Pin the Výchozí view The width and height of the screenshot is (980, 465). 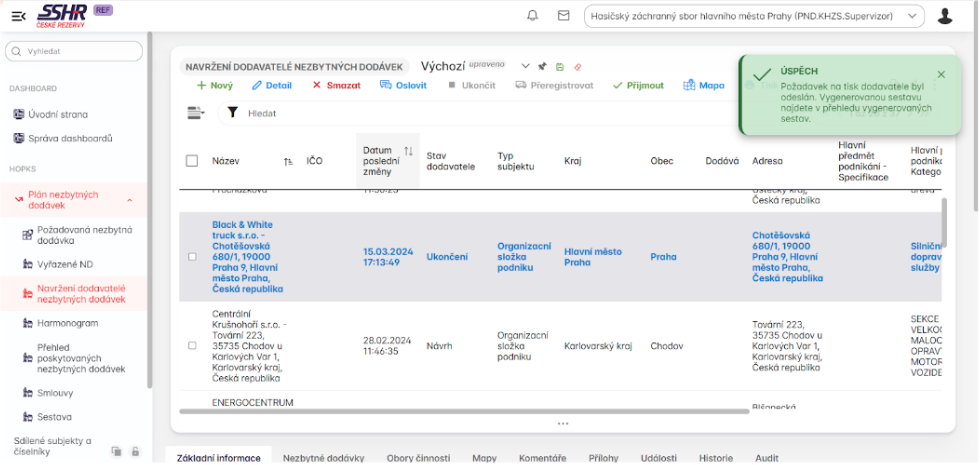click(x=542, y=67)
